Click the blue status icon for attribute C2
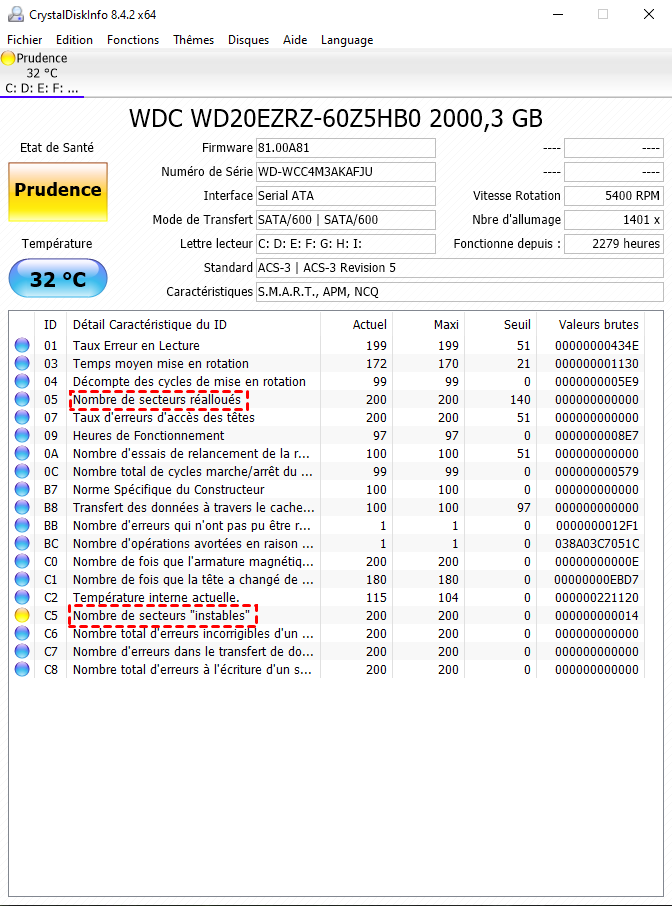The height and width of the screenshot is (906, 672). pyautogui.click(x=22, y=598)
